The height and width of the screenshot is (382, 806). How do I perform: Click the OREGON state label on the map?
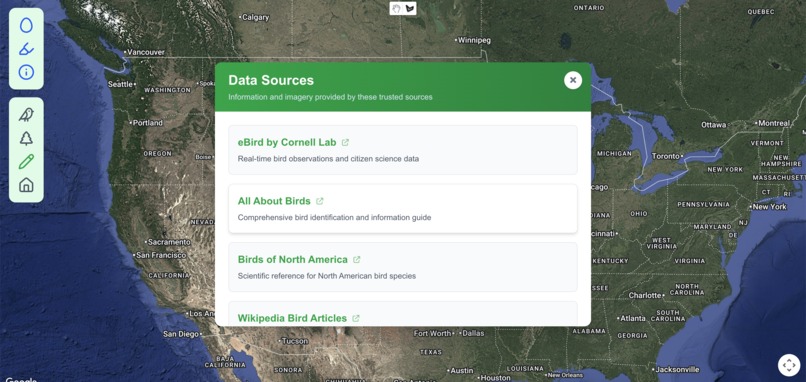(x=157, y=154)
